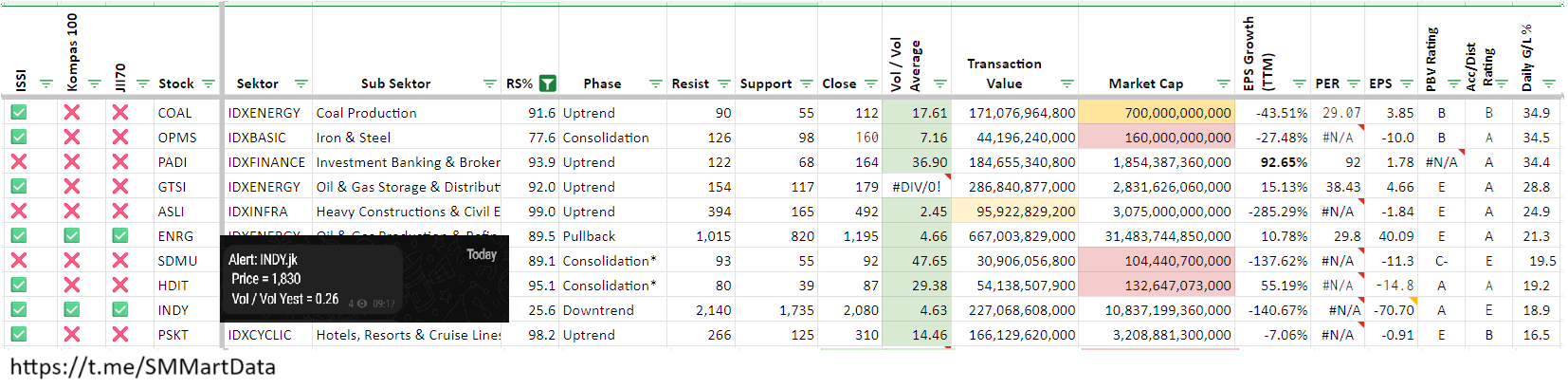
Task: Click the Market Cap filter icon
Action: (1223, 83)
